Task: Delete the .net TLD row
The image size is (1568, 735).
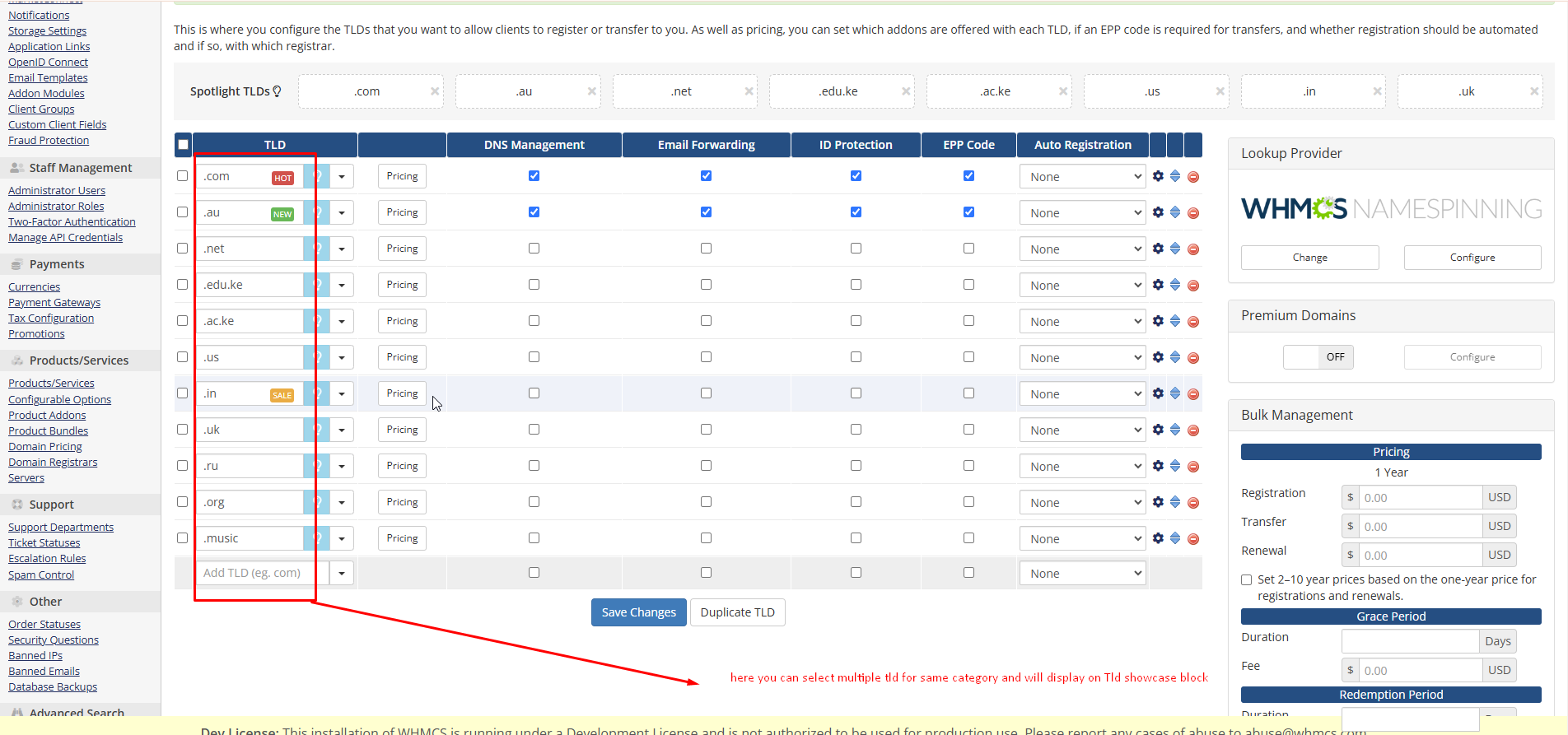Action: pyautogui.click(x=1193, y=249)
